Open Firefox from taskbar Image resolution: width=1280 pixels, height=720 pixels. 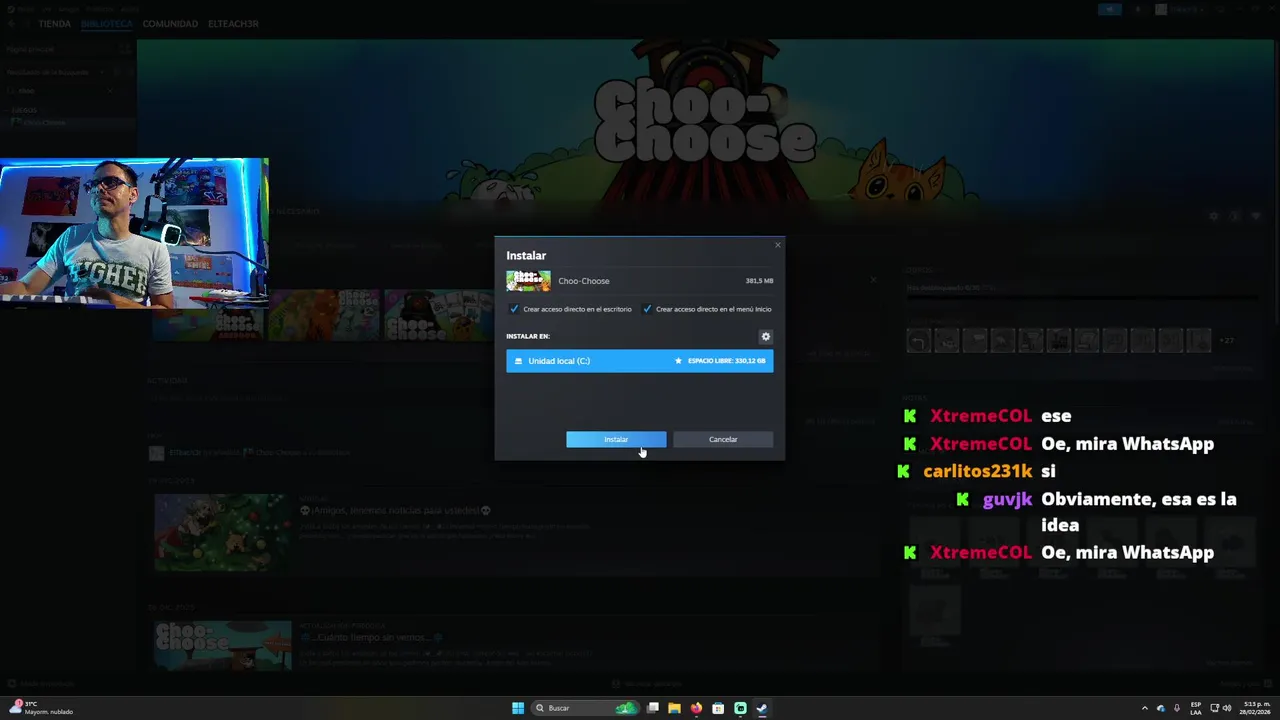click(696, 708)
